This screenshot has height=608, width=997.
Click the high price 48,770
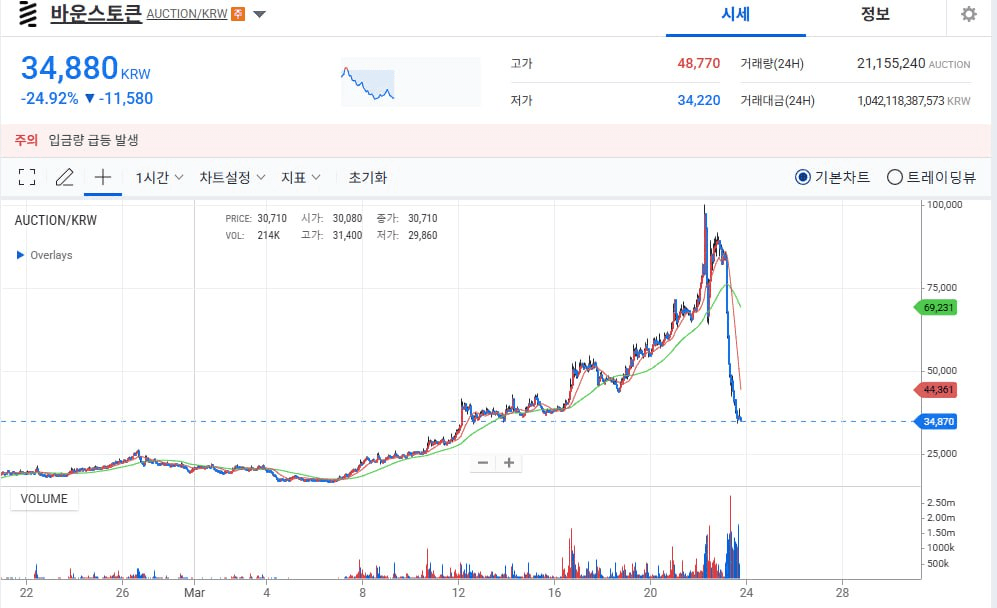pyautogui.click(x=698, y=63)
